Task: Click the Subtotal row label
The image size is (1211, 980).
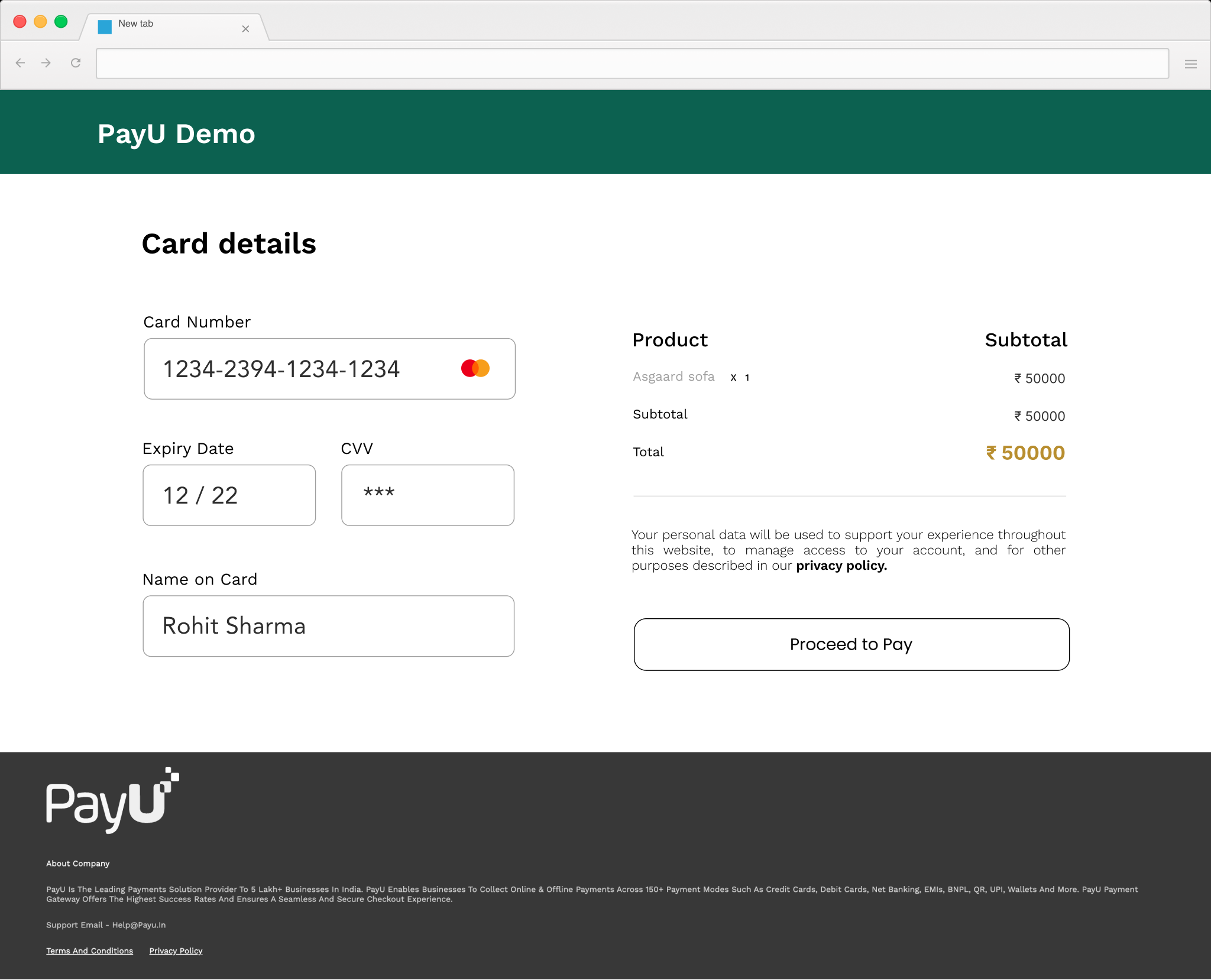Action: [660, 414]
